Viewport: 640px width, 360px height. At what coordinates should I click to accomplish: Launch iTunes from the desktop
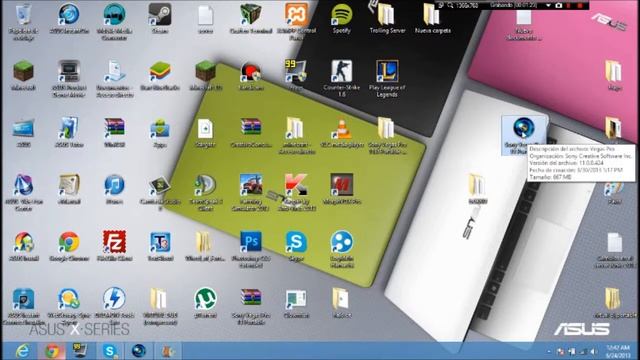pyautogui.click(x=114, y=186)
